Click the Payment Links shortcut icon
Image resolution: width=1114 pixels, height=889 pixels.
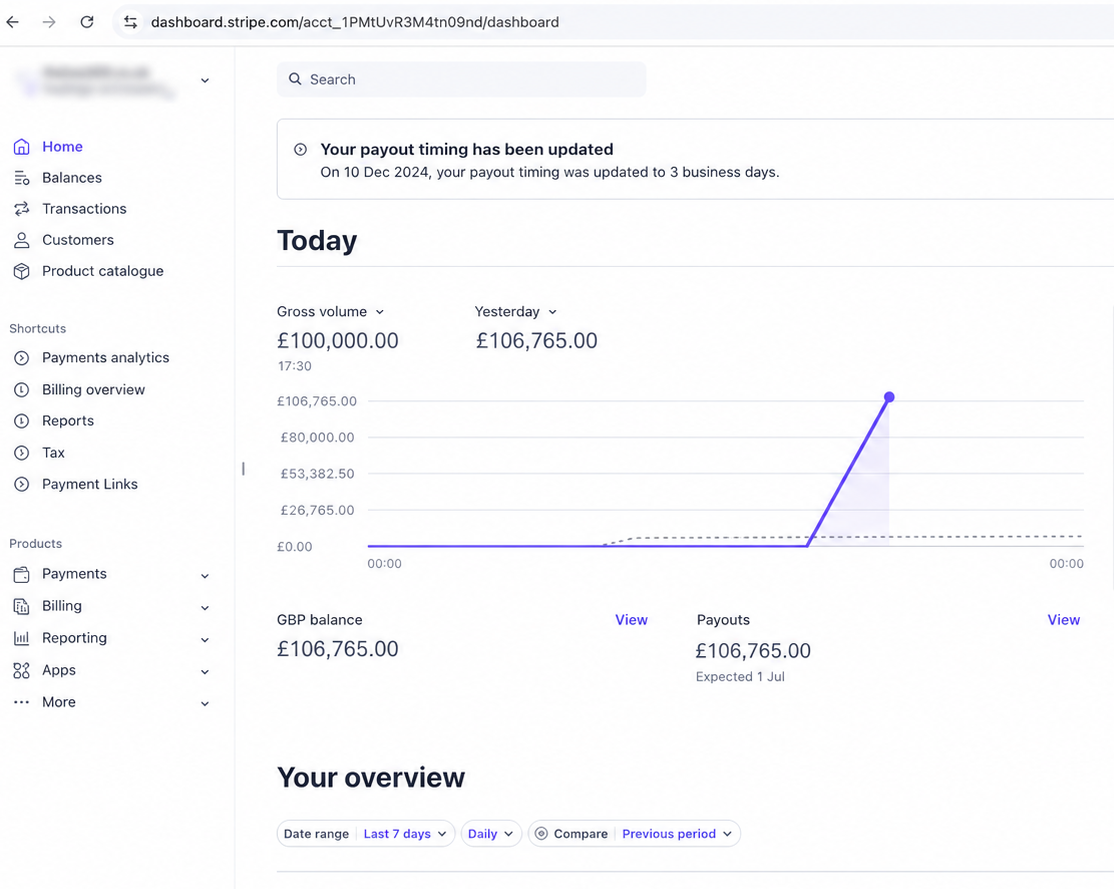click(22, 484)
